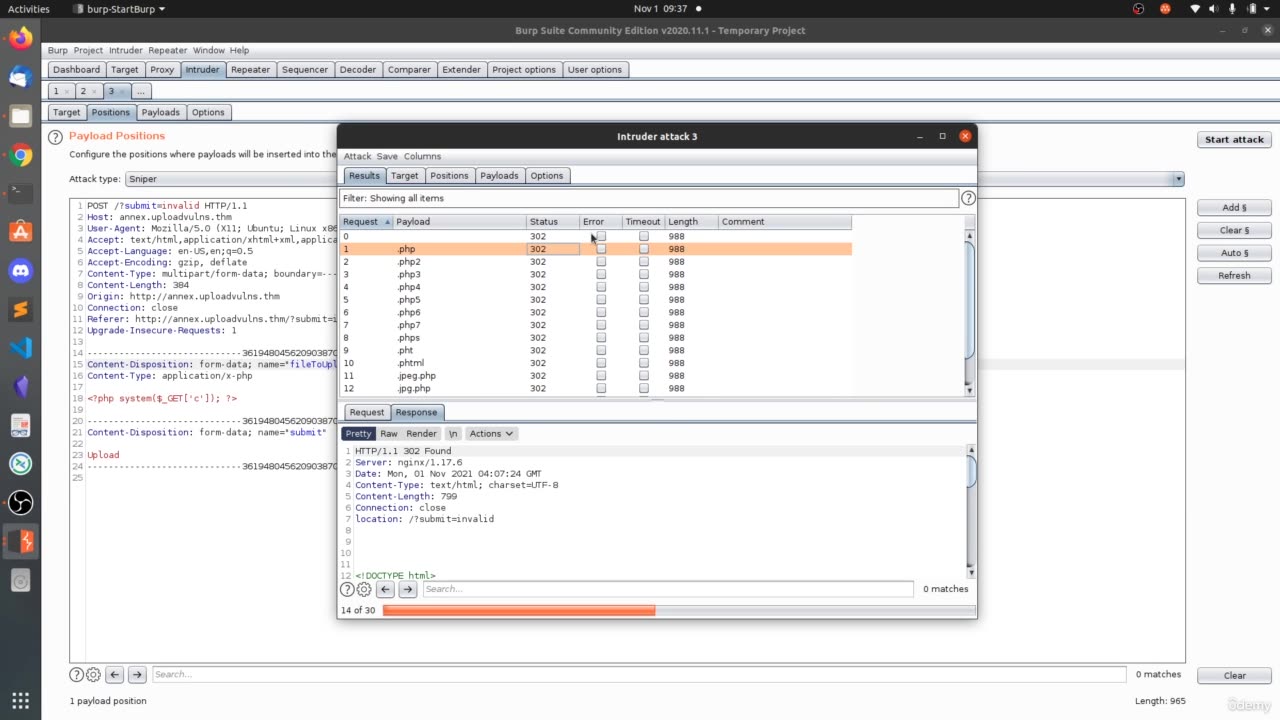Focus the response search input field

pos(667,589)
